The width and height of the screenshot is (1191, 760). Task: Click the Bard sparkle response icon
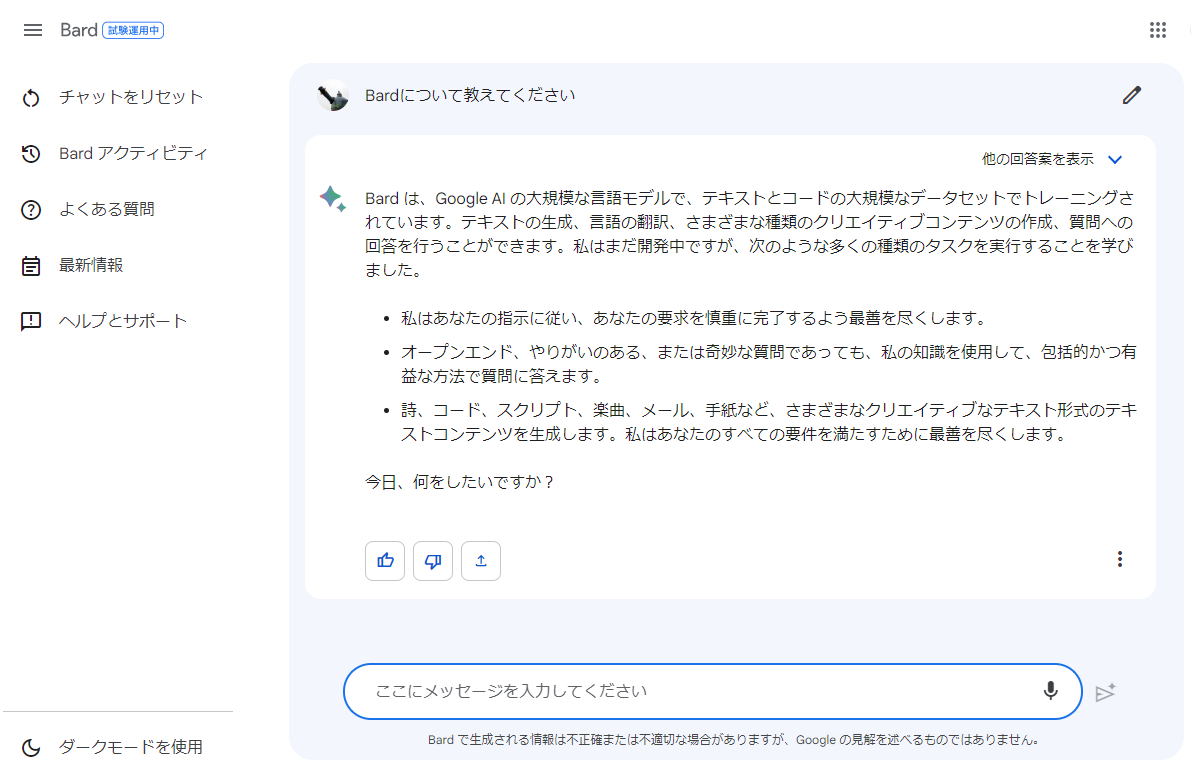click(333, 199)
